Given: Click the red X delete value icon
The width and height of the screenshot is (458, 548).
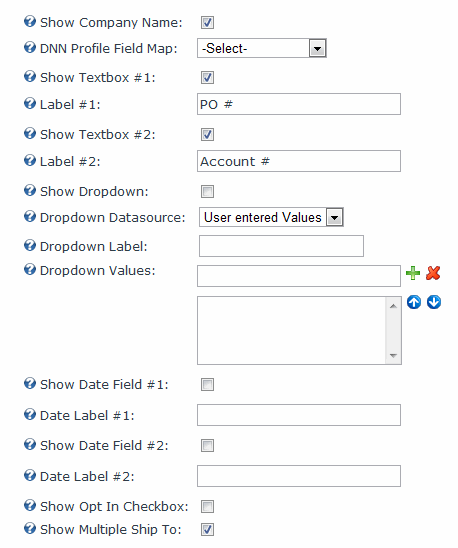Looking at the screenshot, I should pos(433,273).
